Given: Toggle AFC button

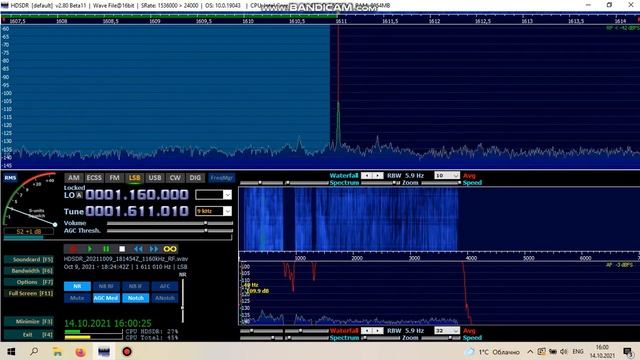Looking at the screenshot, I should [x=164, y=286].
